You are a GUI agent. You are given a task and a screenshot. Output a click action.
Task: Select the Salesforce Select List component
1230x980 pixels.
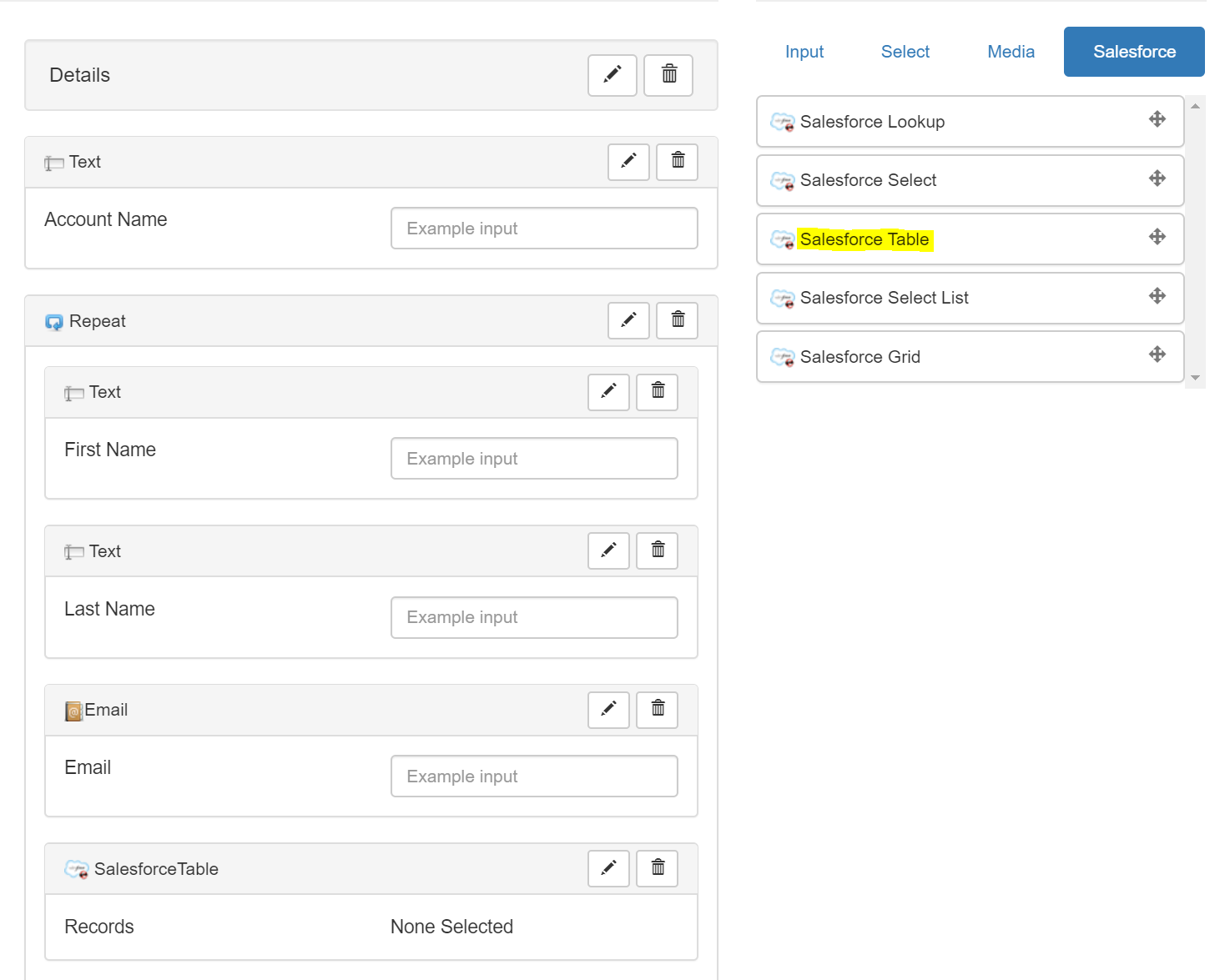pos(970,298)
